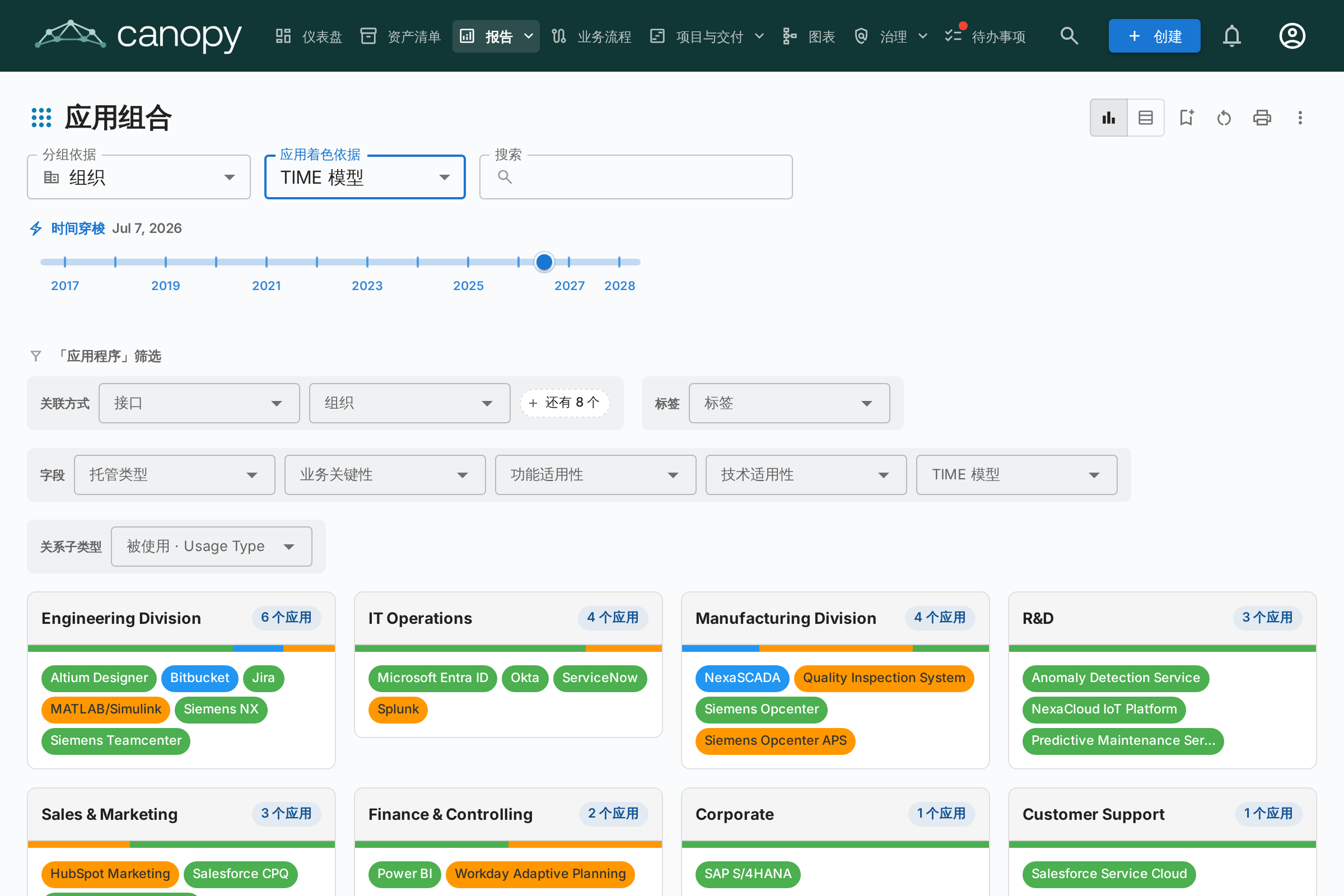Jump timeline to the 2017 tick
The image size is (1344, 896).
(x=65, y=262)
